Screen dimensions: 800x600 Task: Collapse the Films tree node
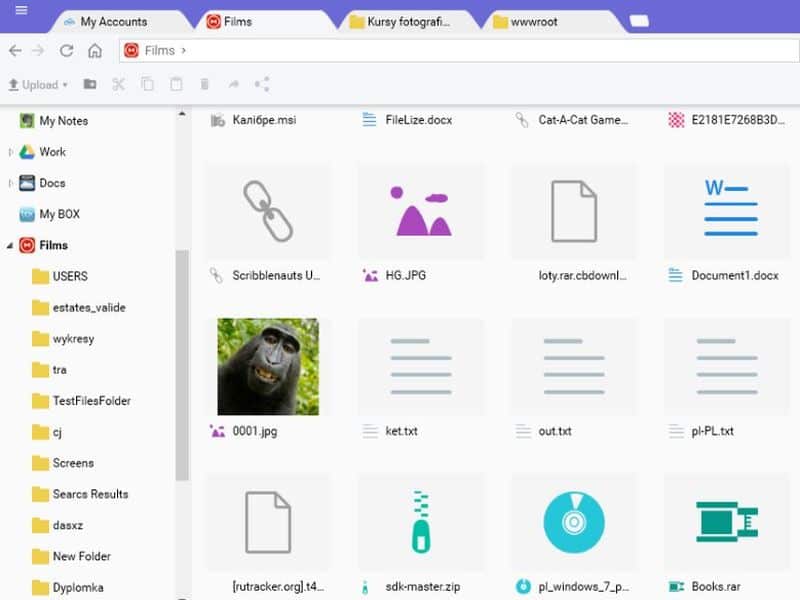point(10,245)
